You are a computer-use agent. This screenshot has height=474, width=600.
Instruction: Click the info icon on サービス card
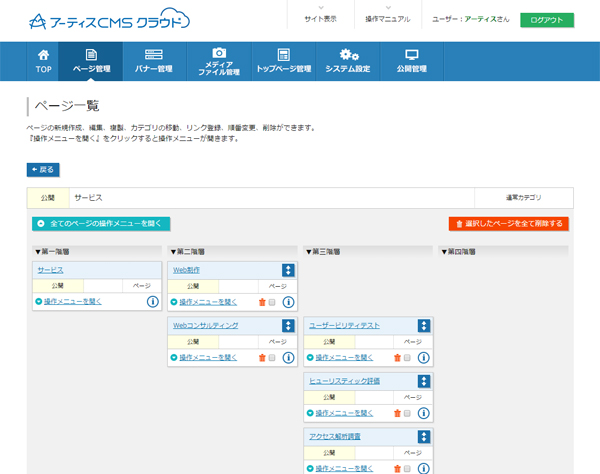pyautogui.click(x=153, y=301)
